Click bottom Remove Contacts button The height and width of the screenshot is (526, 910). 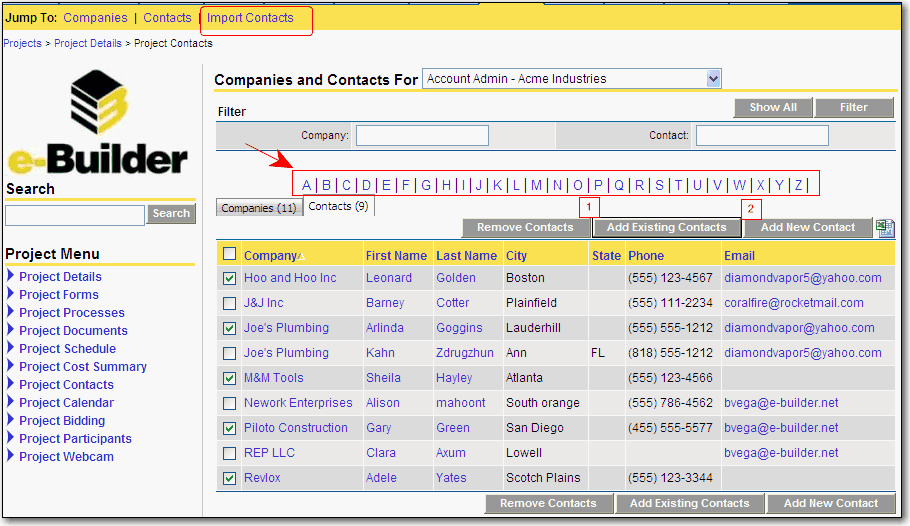click(548, 503)
